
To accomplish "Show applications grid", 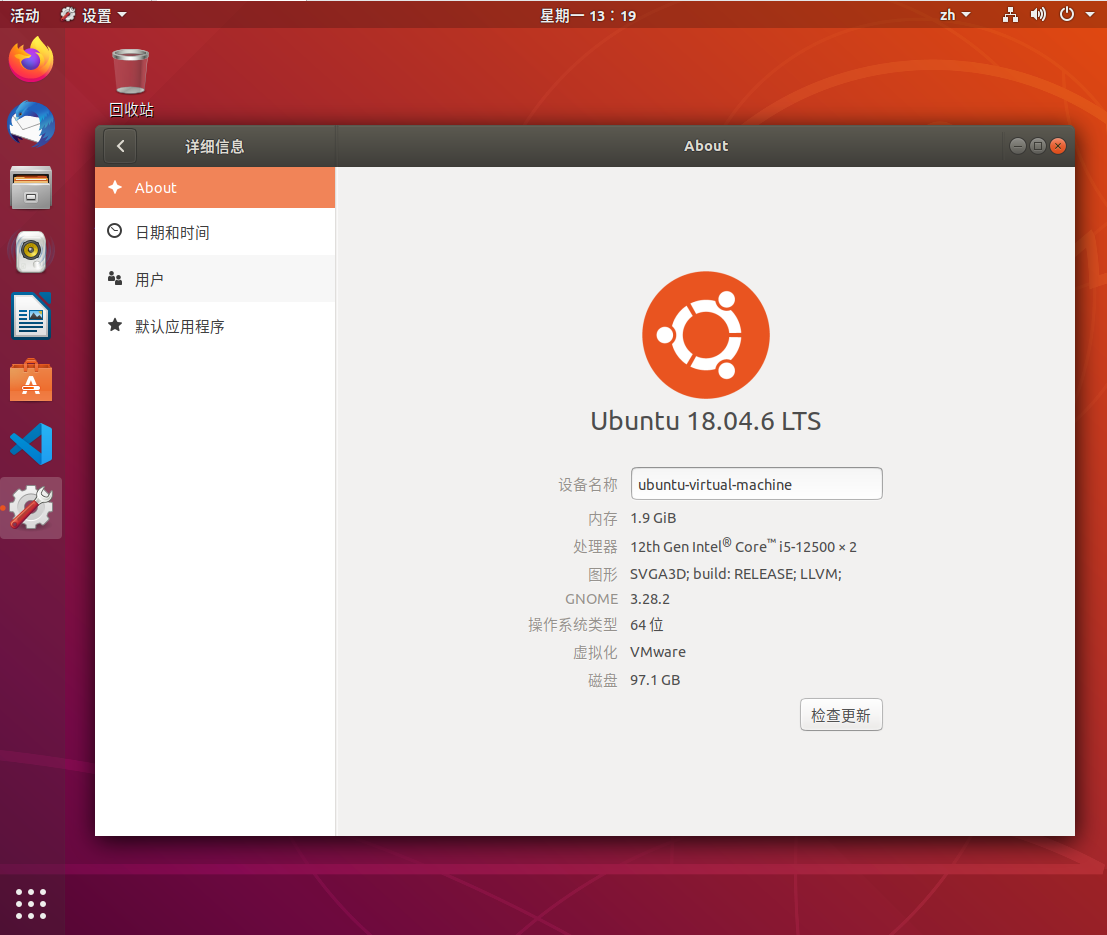I will pyautogui.click(x=31, y=903).
